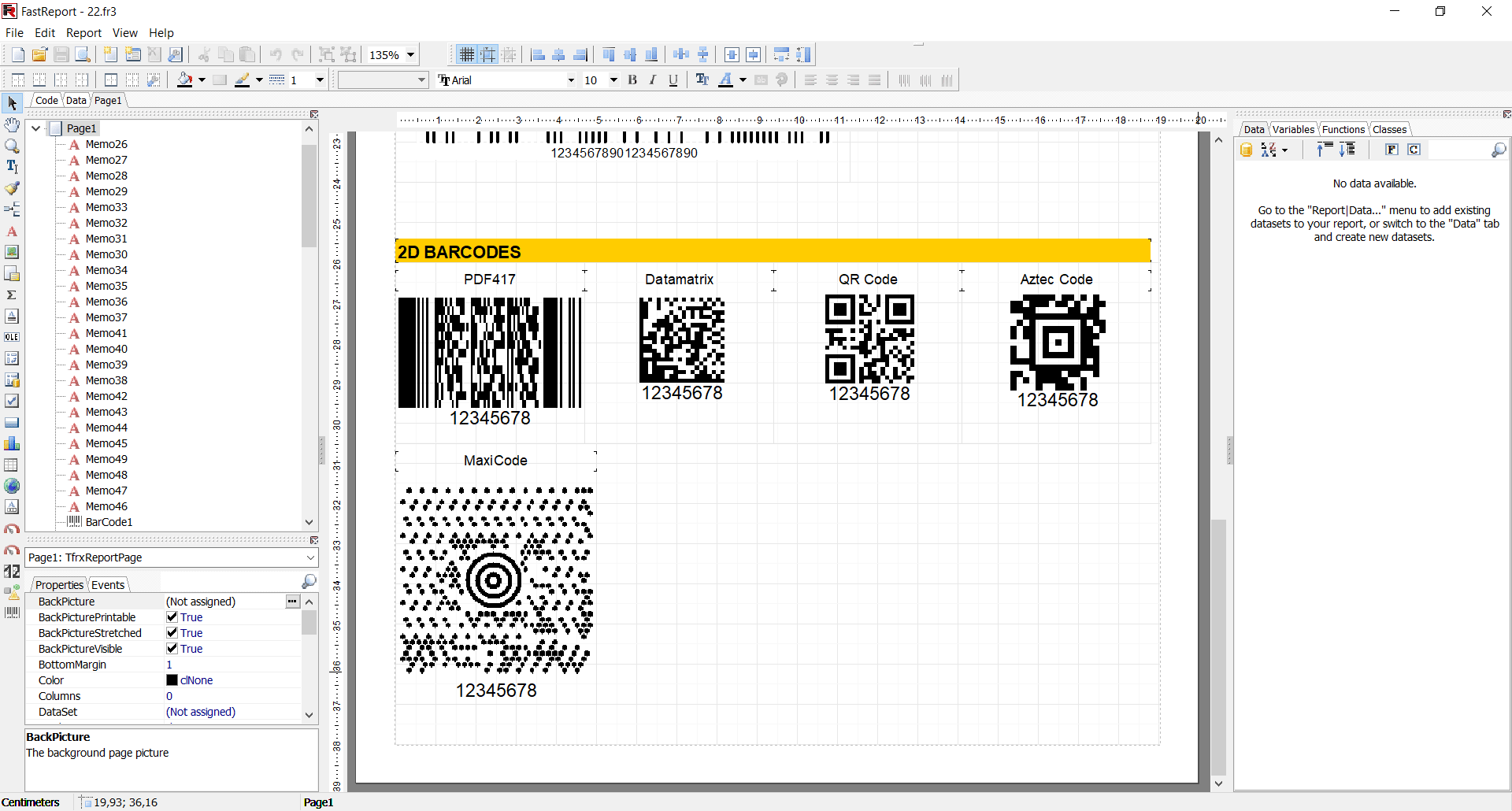Image resolution: width=1512 pixels, height=811 pixels.
Task: Toggle the Show grid button
Action: [x=467, y=54]
